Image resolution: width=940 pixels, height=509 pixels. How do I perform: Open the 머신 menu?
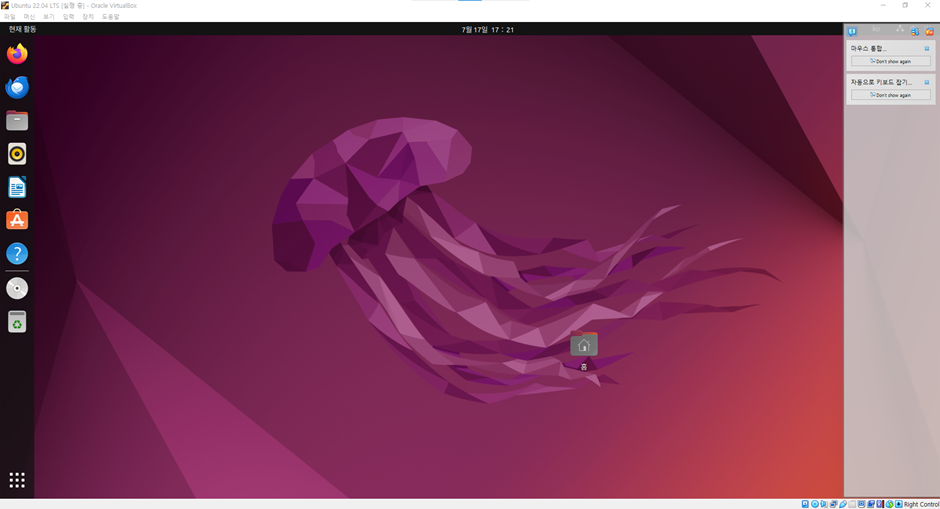29,17
